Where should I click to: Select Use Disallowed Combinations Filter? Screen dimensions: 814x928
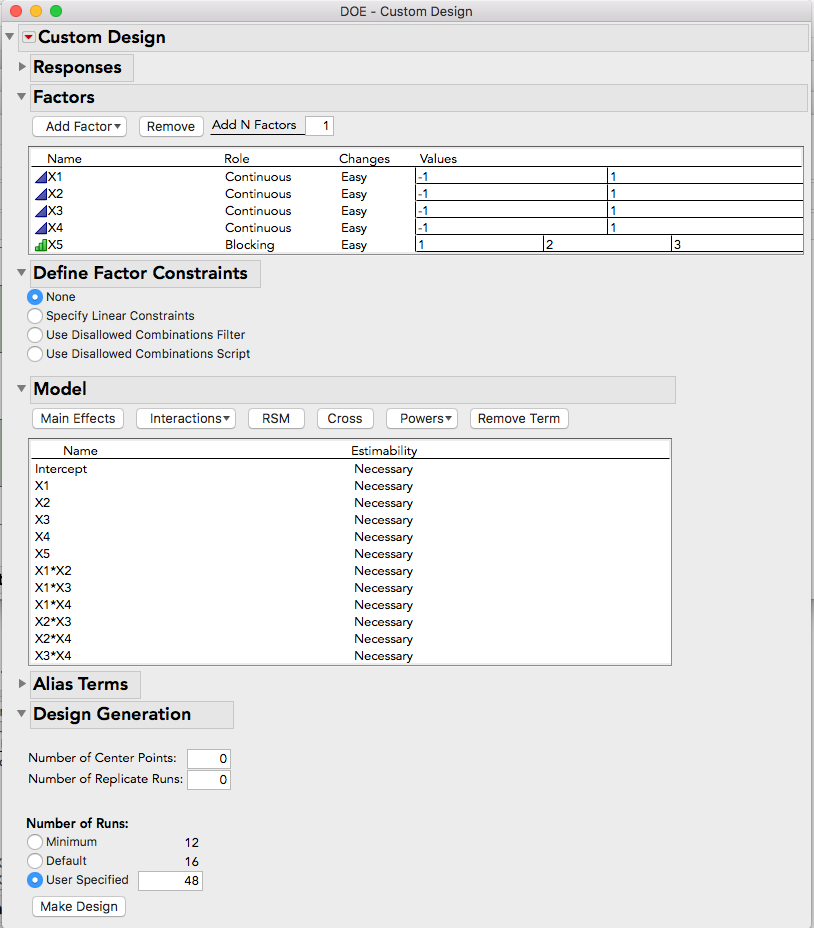tap(35, 335)
